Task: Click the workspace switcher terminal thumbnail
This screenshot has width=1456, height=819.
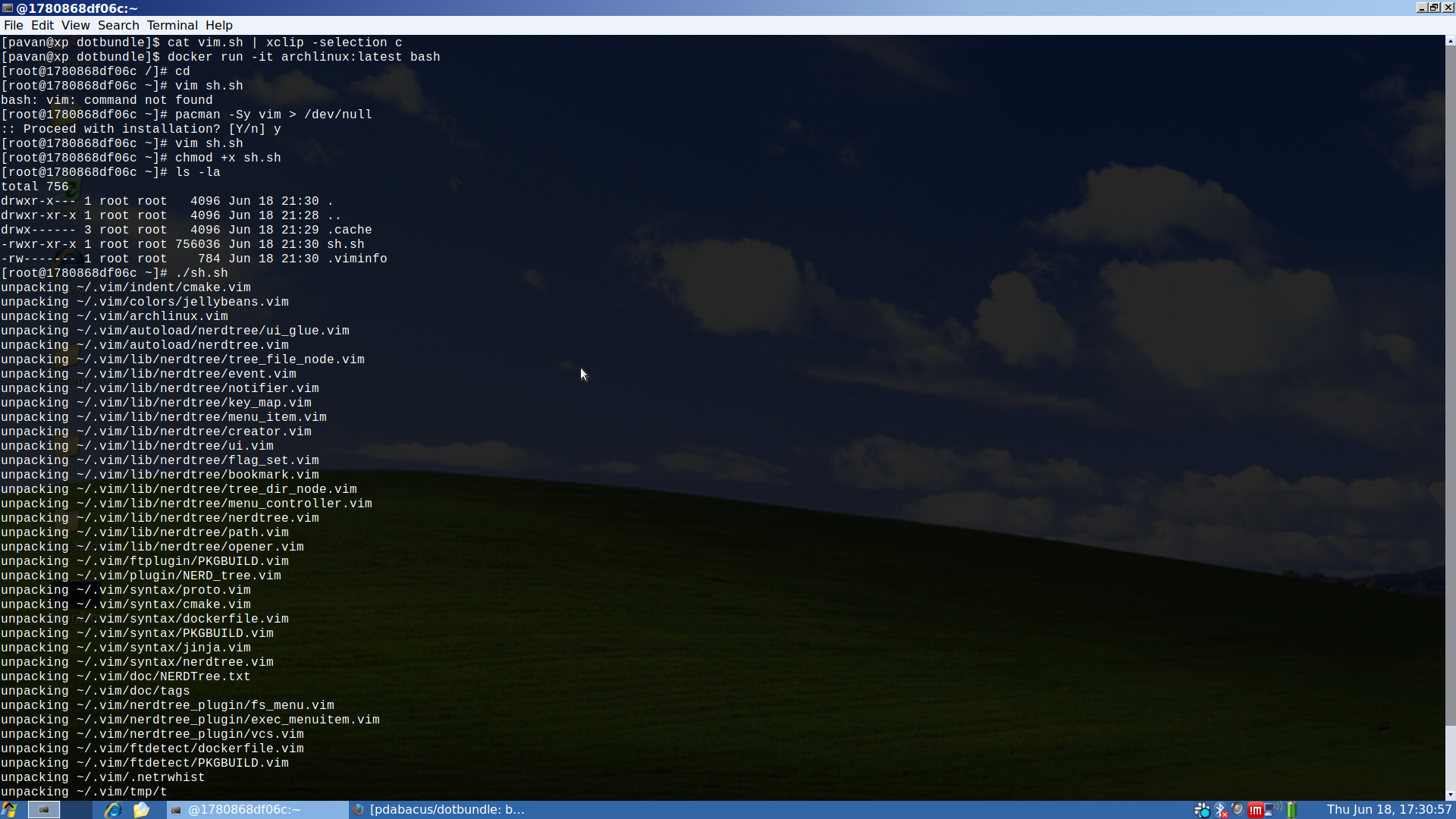Action: tap(44, 810)
